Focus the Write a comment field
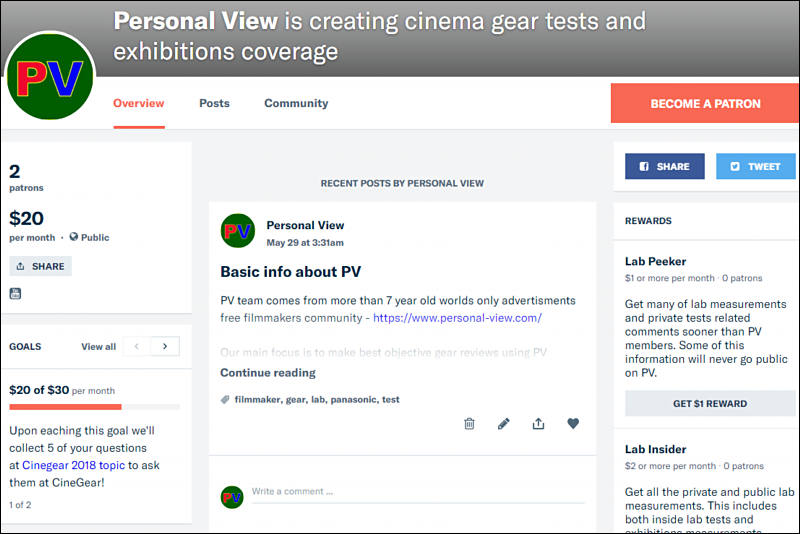Screen dimensions: 800x534 coord(418,493)
